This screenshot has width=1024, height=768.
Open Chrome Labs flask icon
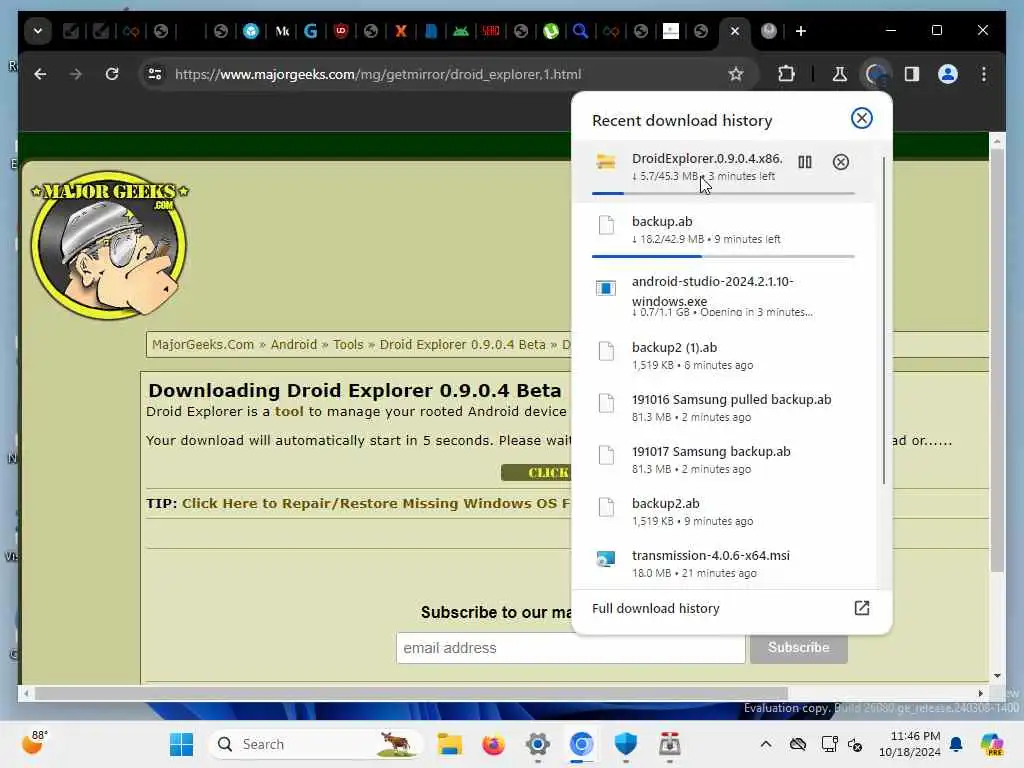pyautogui.click(x=840, y=74)
